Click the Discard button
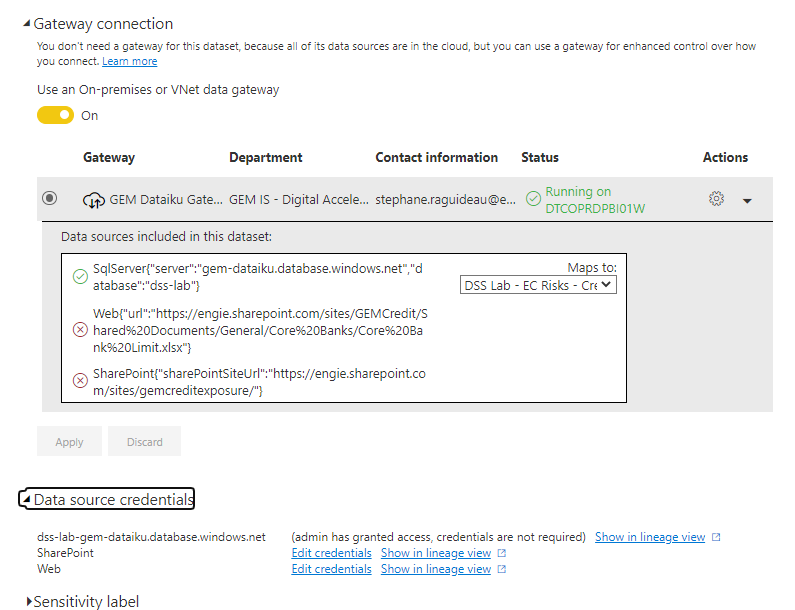 tap(144, 442)
